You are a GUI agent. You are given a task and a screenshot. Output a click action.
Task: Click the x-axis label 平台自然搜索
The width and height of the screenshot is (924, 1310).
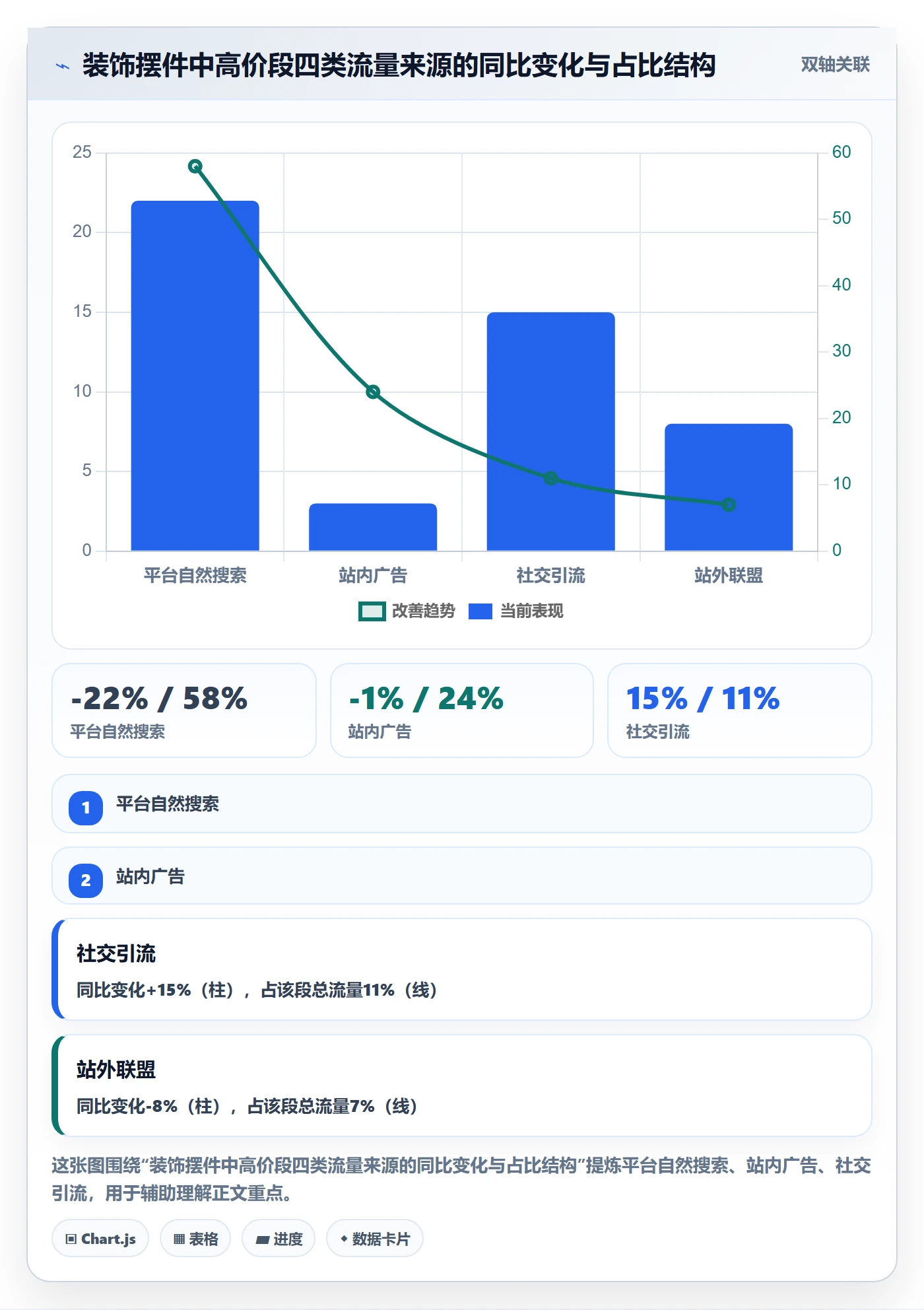[195, 576]
